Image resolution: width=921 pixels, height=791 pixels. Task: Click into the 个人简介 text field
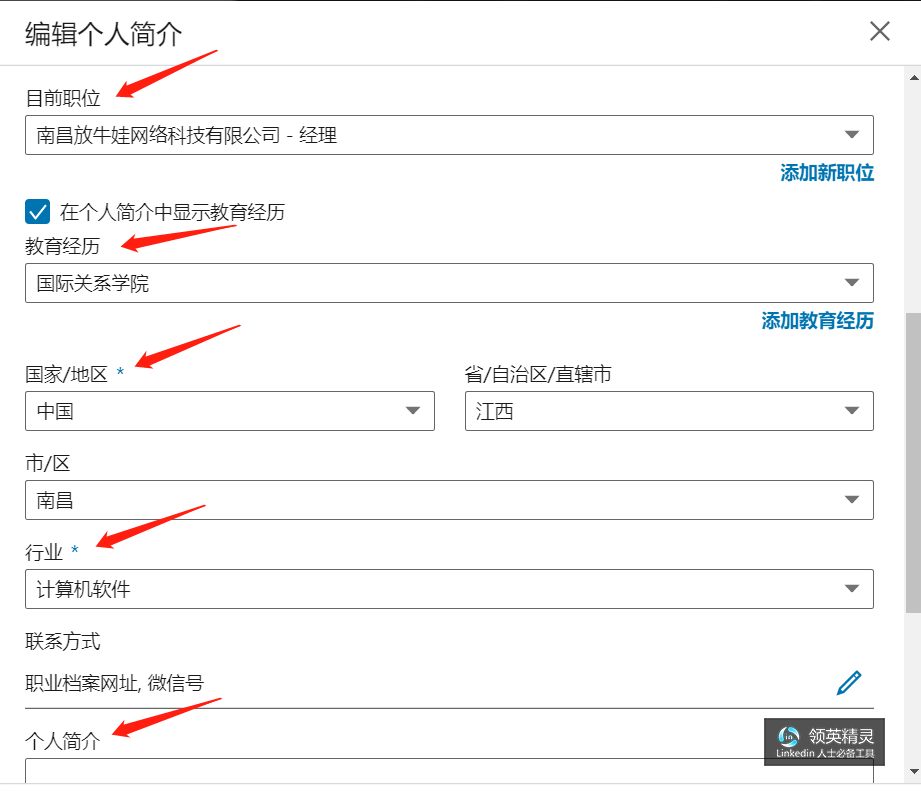[x=400, y=770]
